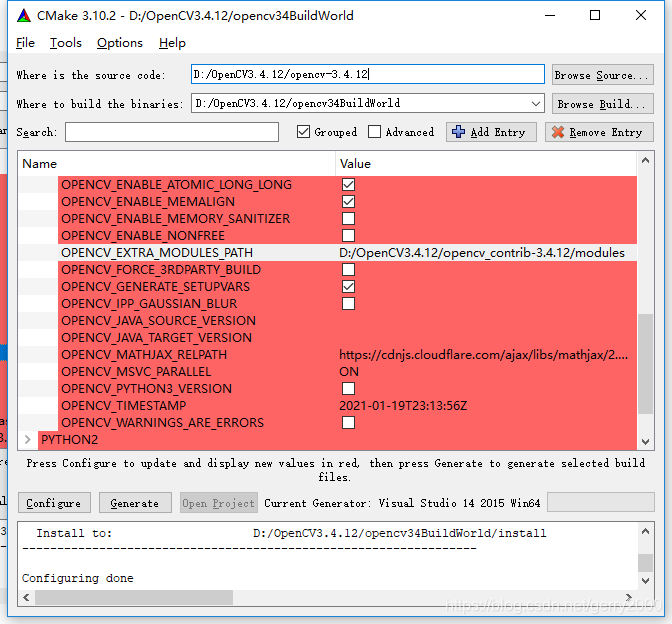Click the cloudflare mathjax URL value
Screen dimensions: 672x624
[483, 354]
